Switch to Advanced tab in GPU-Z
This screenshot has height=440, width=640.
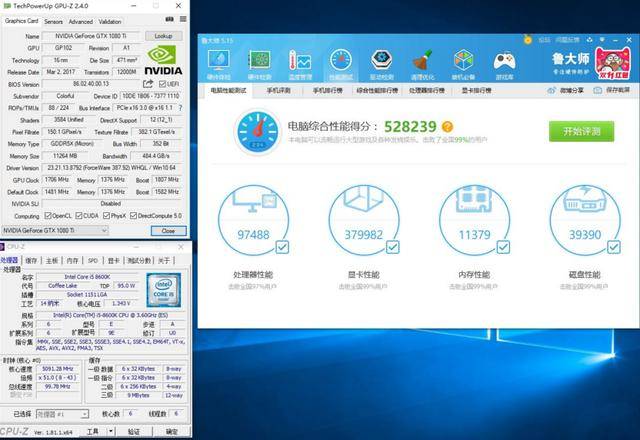click(80, 22)
